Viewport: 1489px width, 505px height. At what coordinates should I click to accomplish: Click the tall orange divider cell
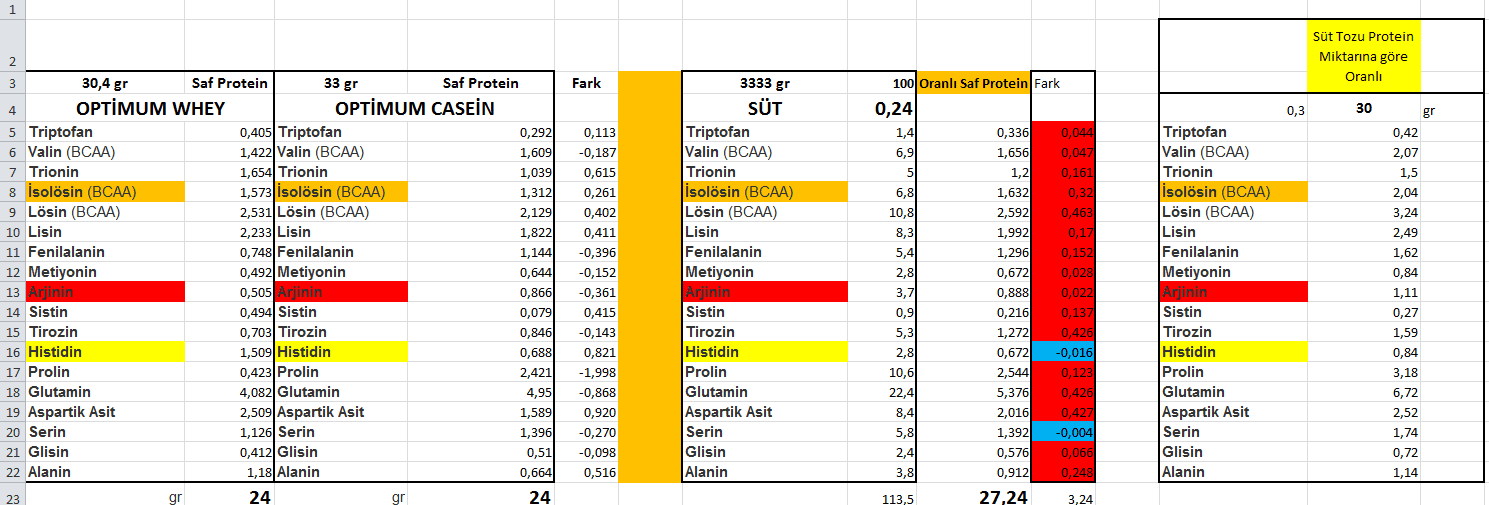click(x=649, y=277)
